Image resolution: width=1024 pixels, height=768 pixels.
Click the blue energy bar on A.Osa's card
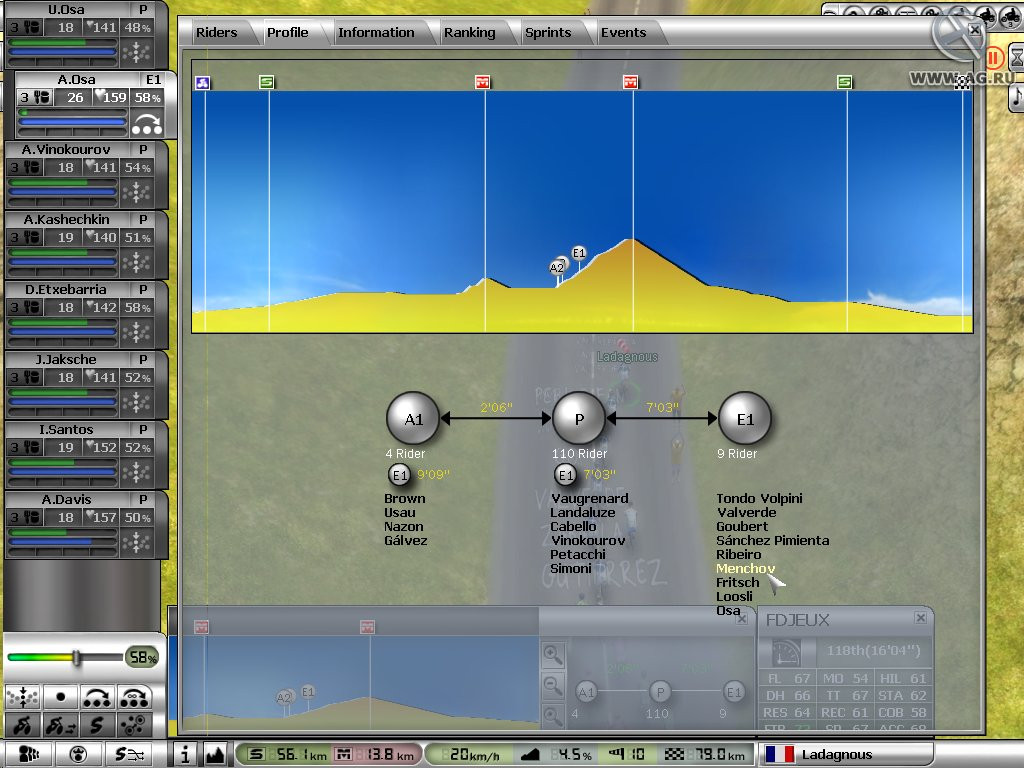[72, 121]
